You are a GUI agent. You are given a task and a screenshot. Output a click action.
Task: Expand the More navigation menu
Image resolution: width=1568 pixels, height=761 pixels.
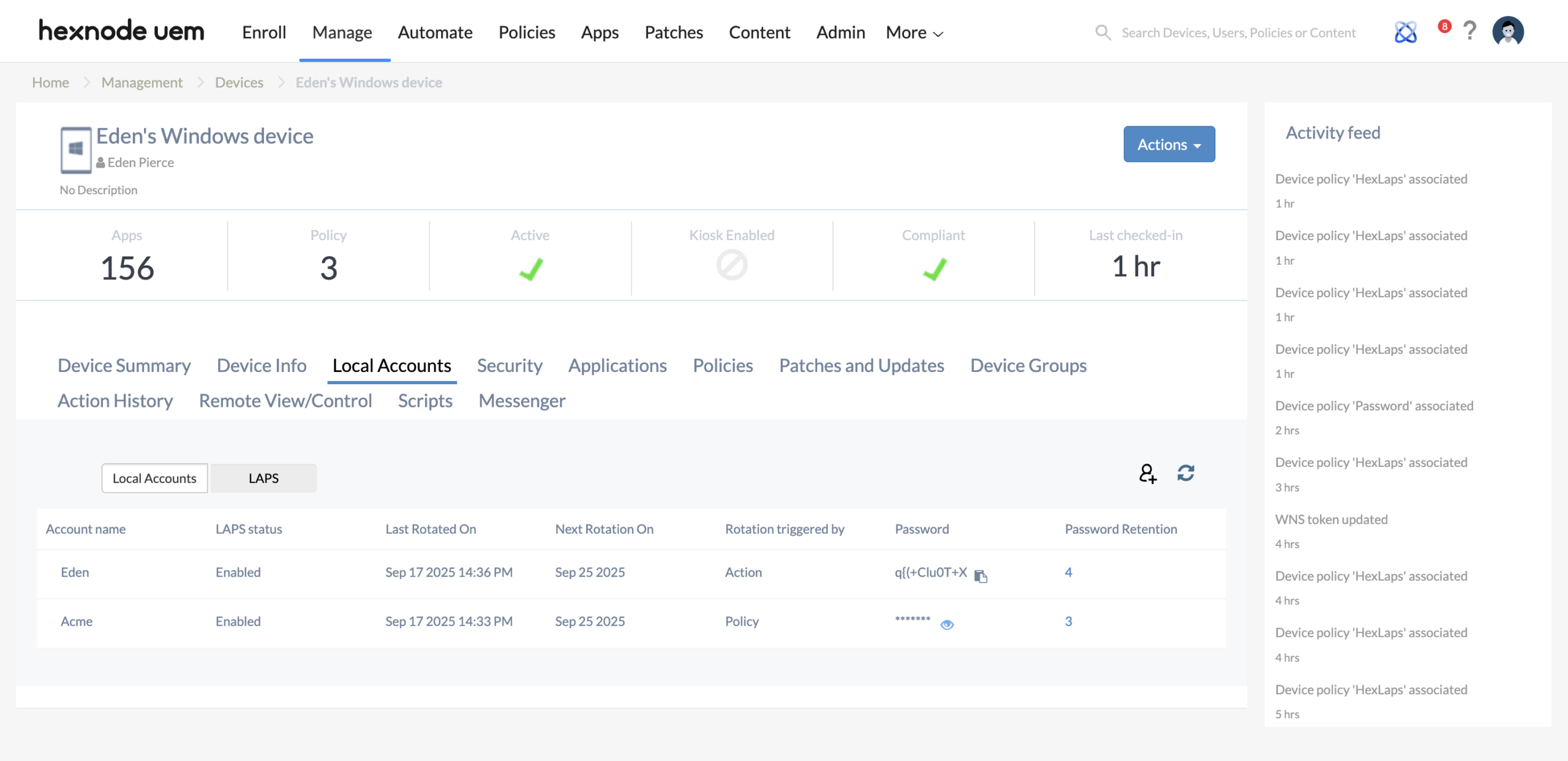914,32
